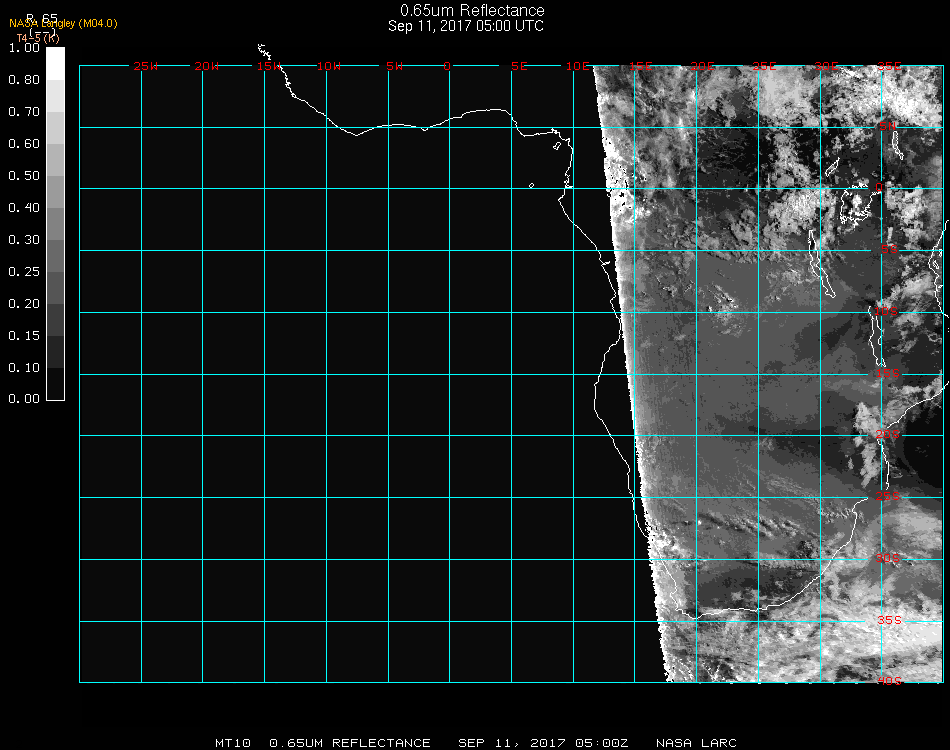Click the 0.65um Reflectance title text
Screen dimensions: 950x750
click(472, 11)
